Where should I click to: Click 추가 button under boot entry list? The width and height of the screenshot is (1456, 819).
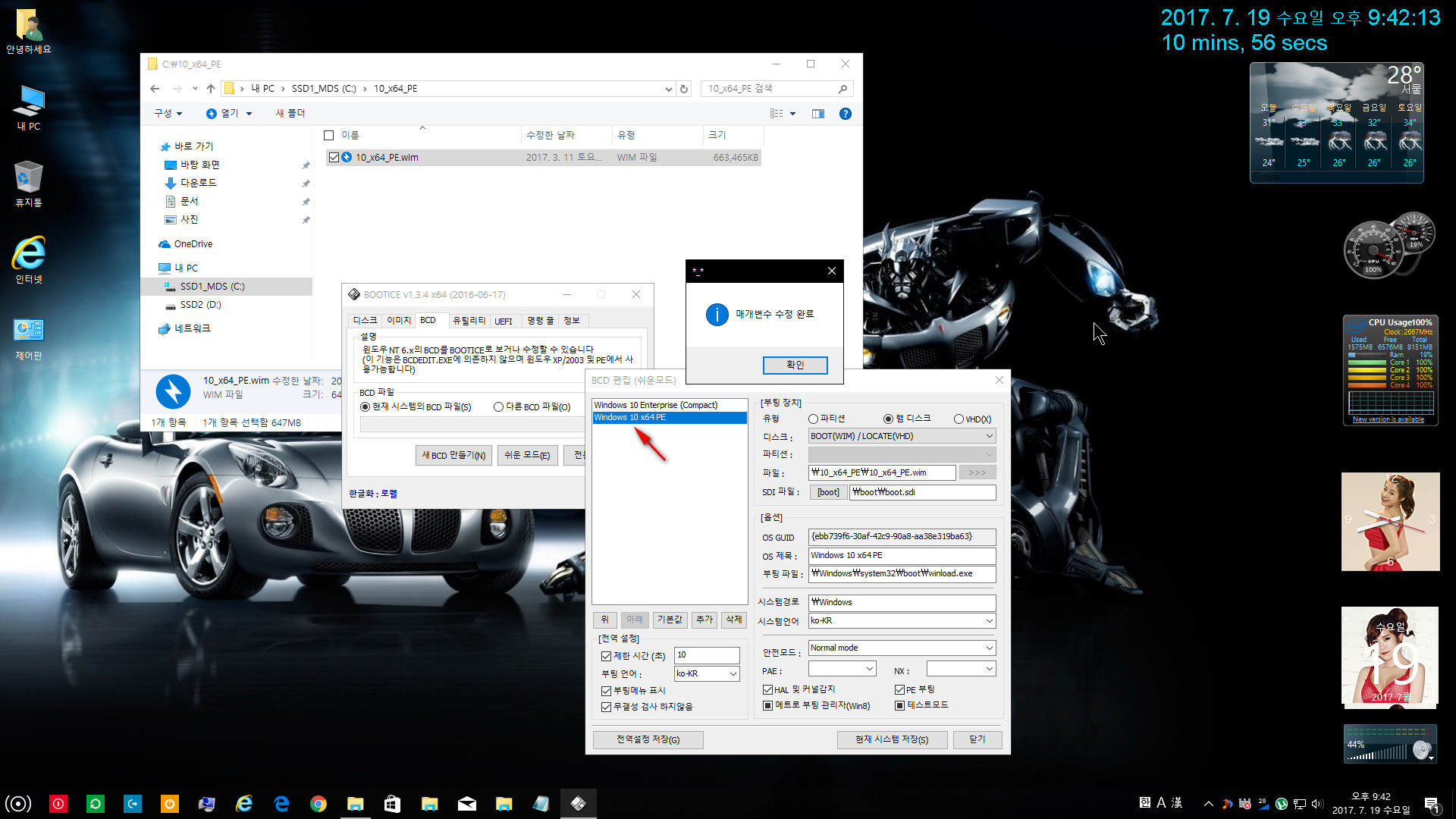coord(704,620)
